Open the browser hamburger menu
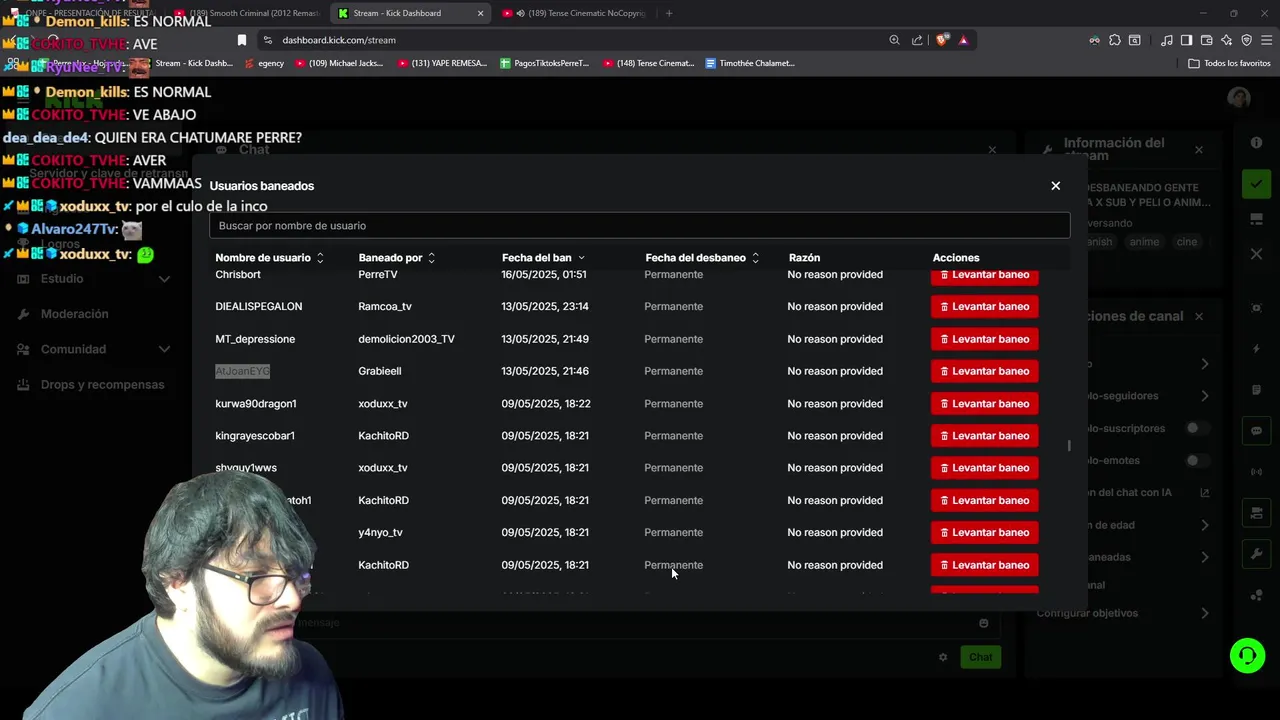This screenshot has width=1280, height=720. (1266, 40)
